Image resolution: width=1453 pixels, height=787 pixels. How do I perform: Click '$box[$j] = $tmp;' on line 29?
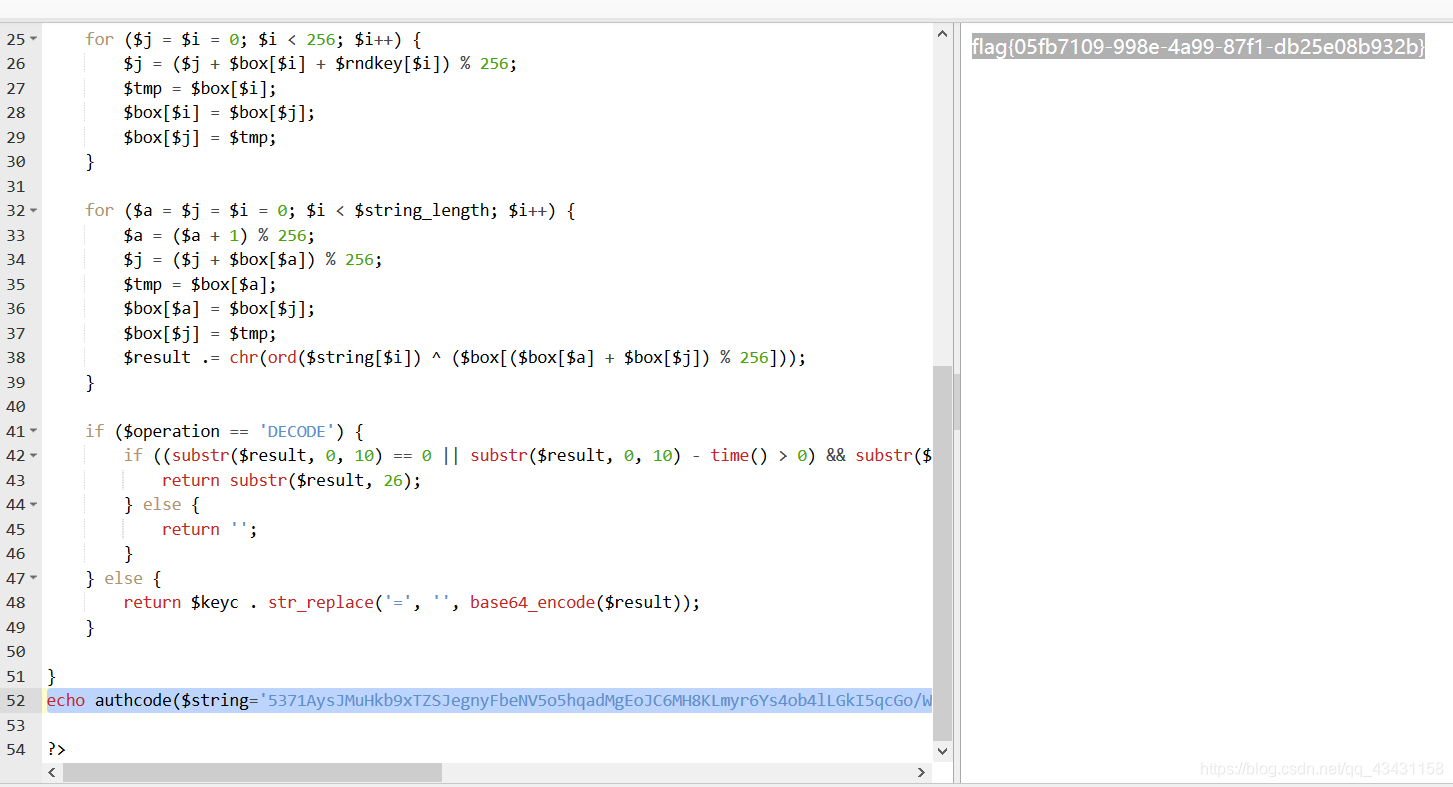tap(200, 137)
